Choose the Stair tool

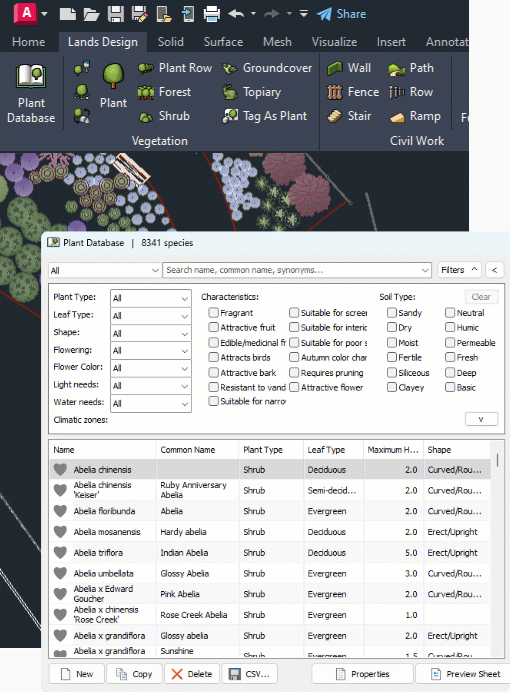pyautogui.click(x=349, y=116)
